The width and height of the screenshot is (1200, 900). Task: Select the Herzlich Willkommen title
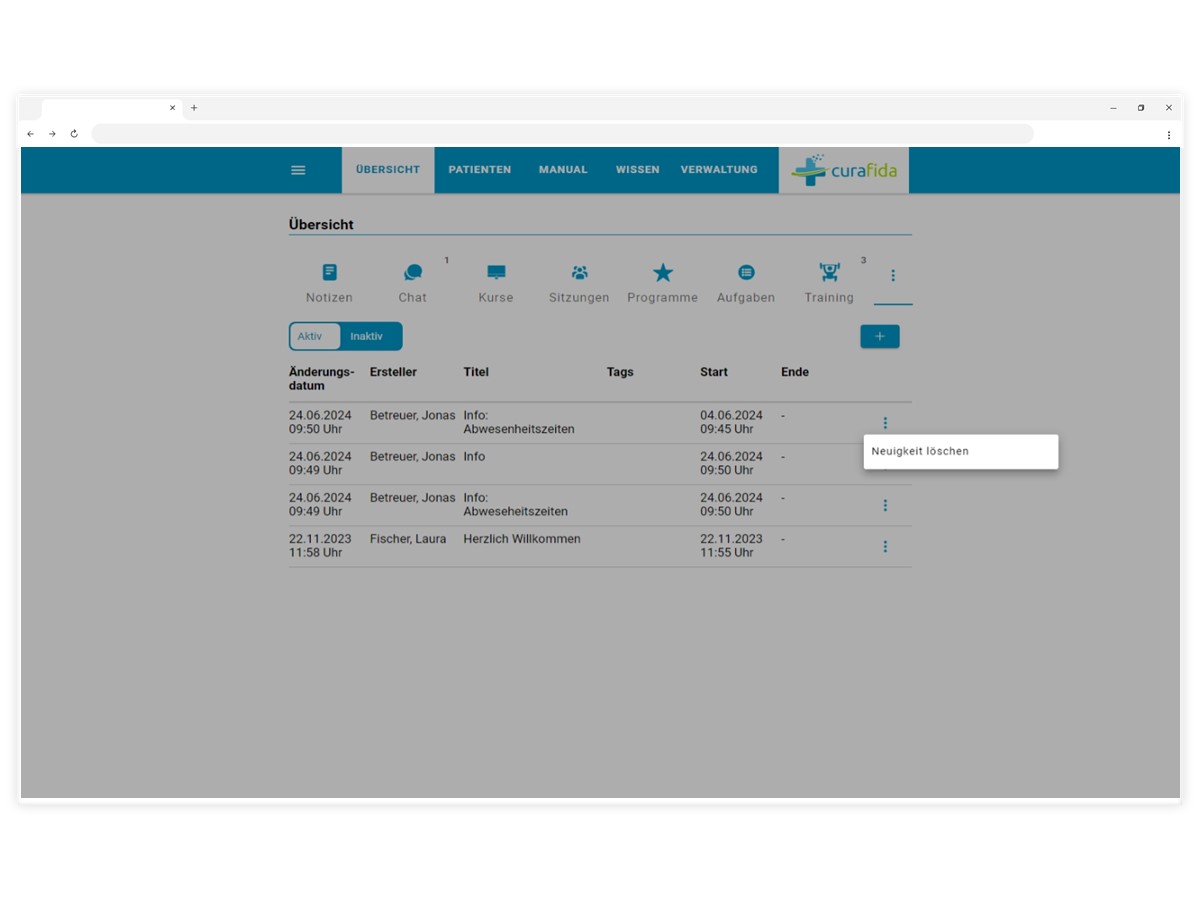(x=522, y=539)
